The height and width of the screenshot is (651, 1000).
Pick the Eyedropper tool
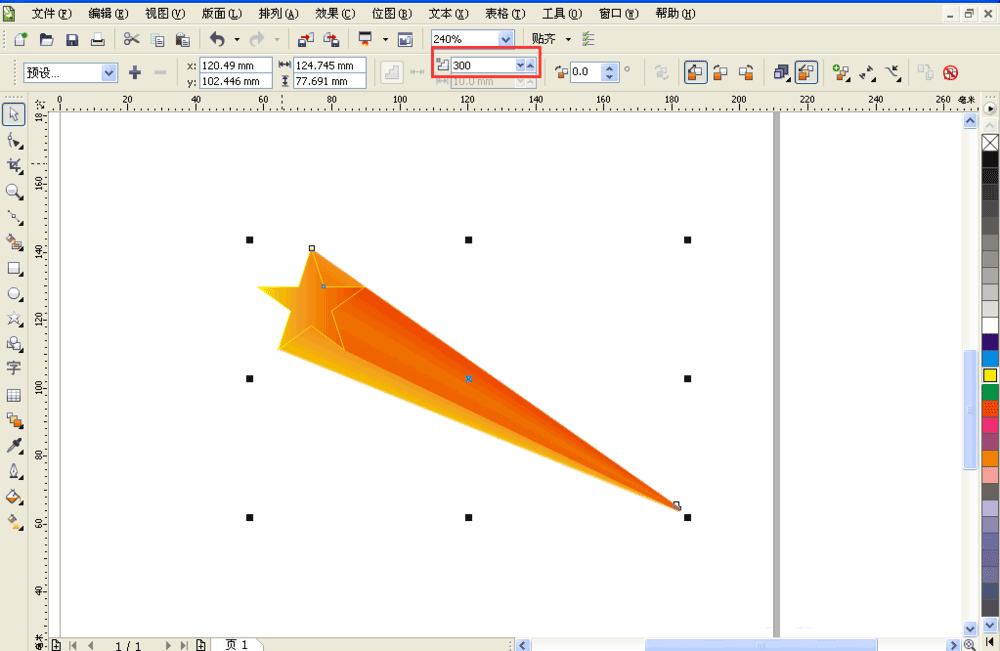tap(14, 446)
